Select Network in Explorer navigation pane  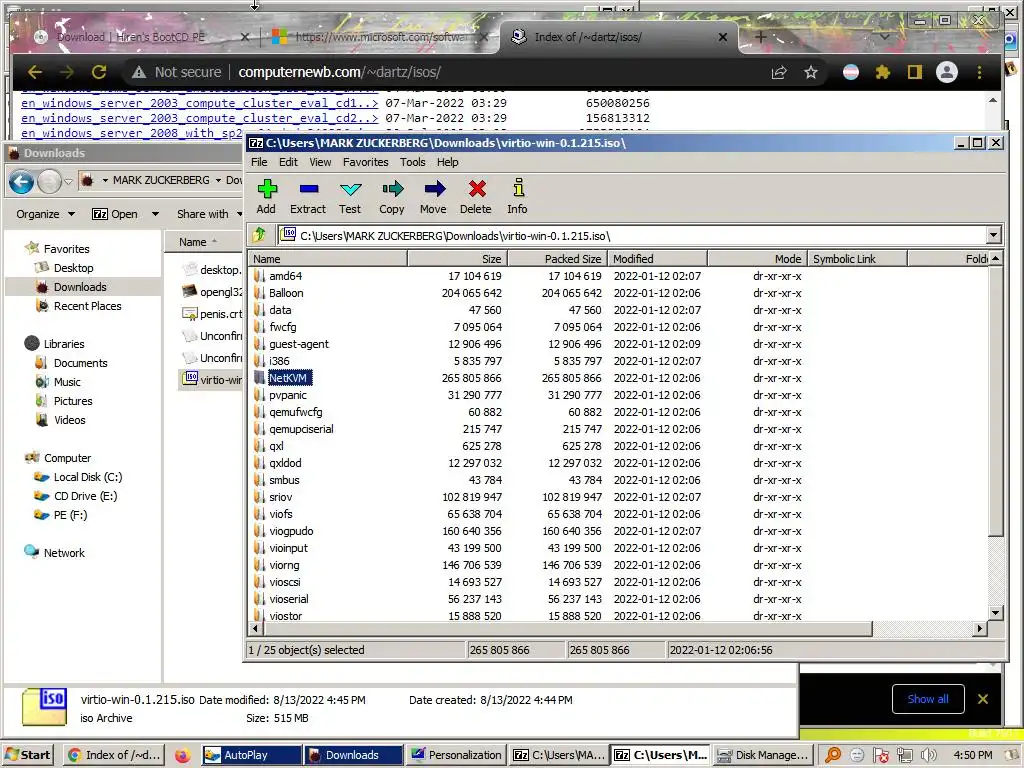(x=64, y=552)
